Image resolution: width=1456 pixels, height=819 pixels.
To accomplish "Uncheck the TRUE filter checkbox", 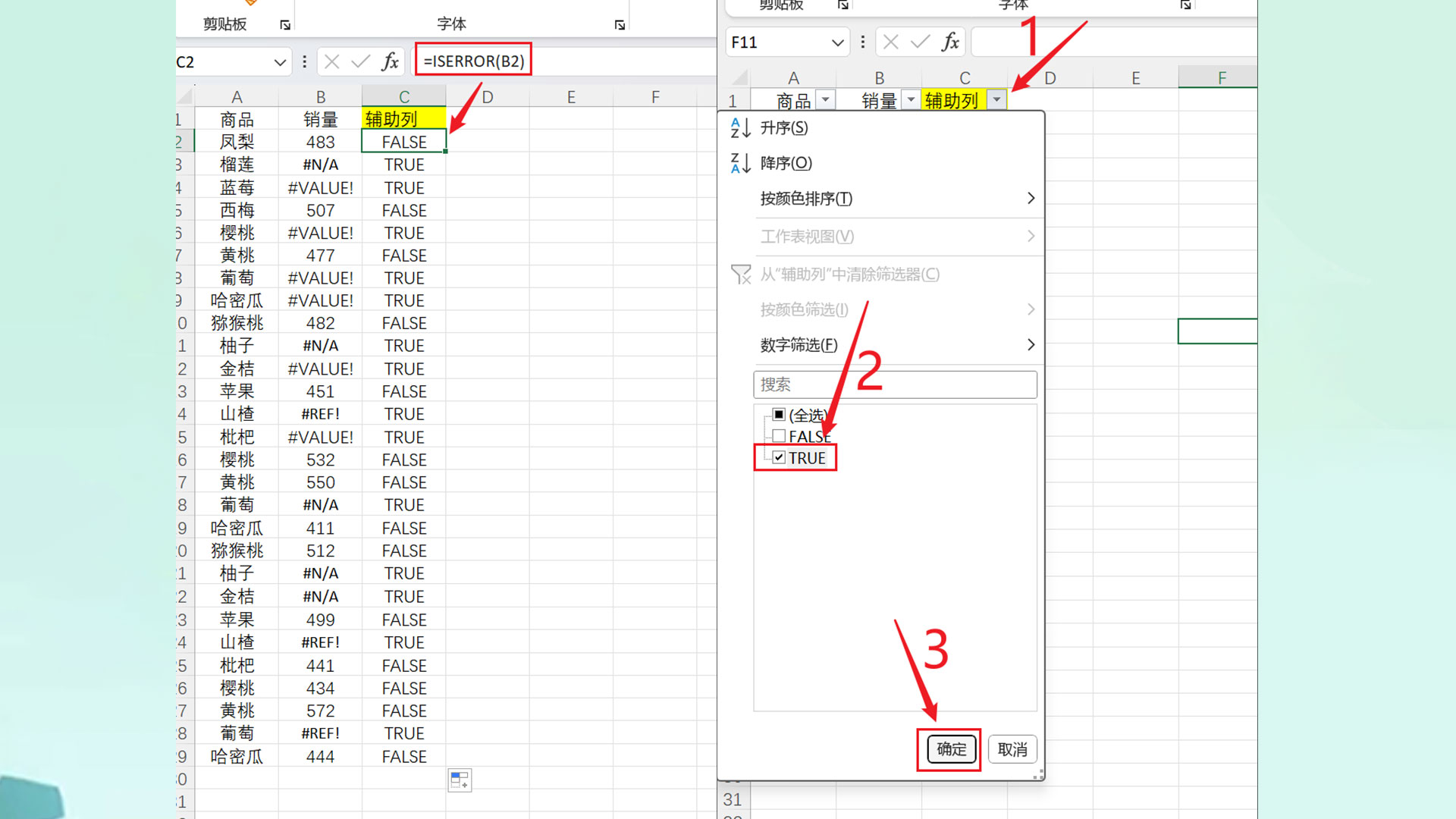I will tap(779, 457).
